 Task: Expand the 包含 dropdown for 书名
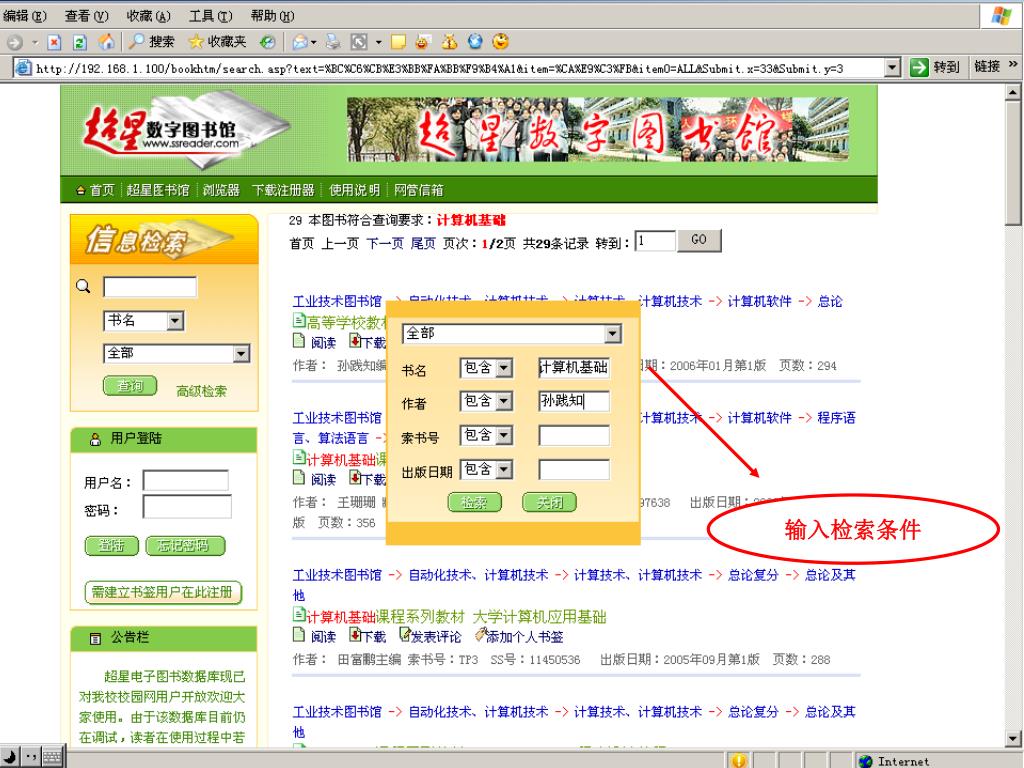coord(504,368)
